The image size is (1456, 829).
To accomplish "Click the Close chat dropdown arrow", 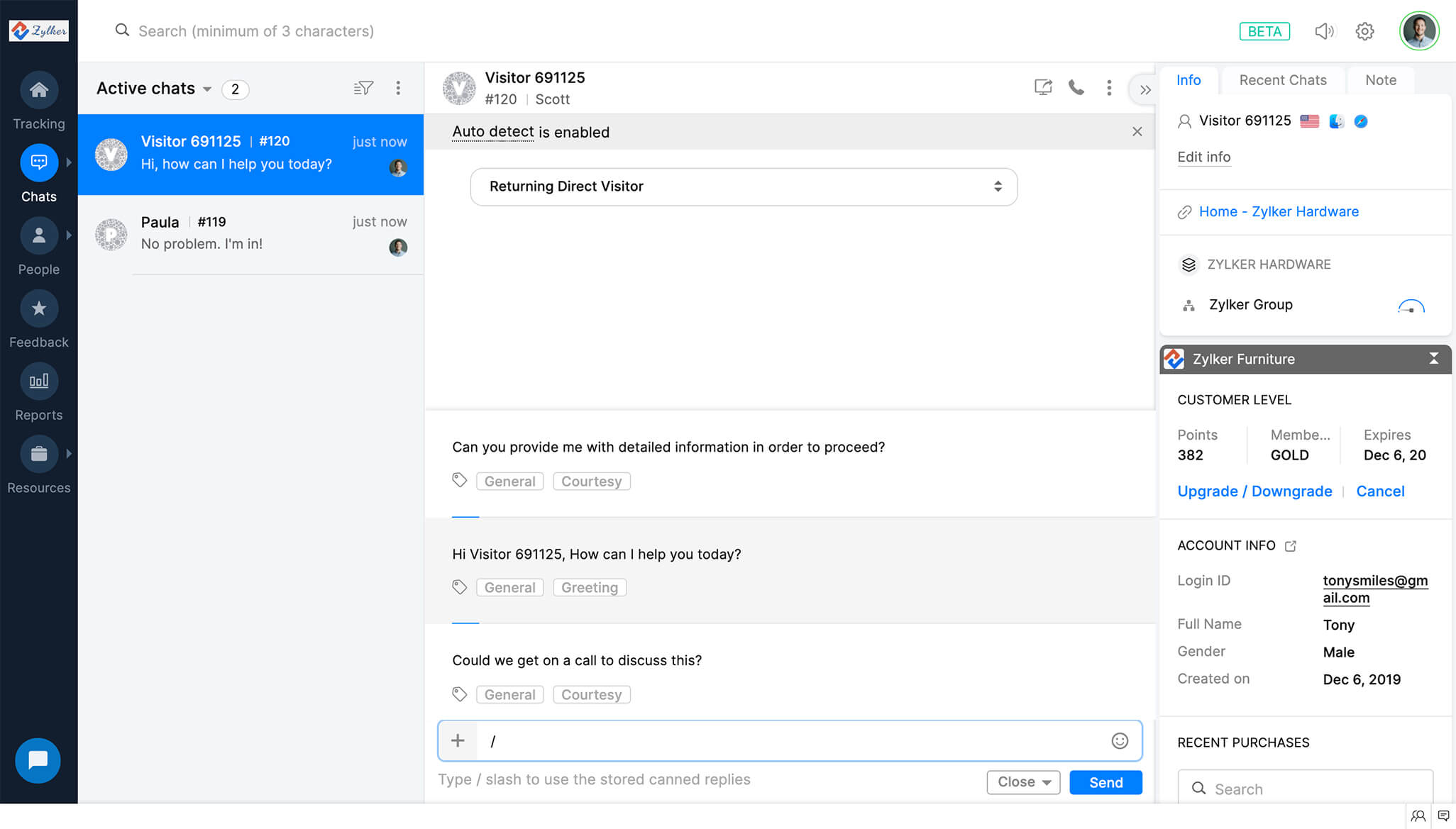I will (1046, 782).
